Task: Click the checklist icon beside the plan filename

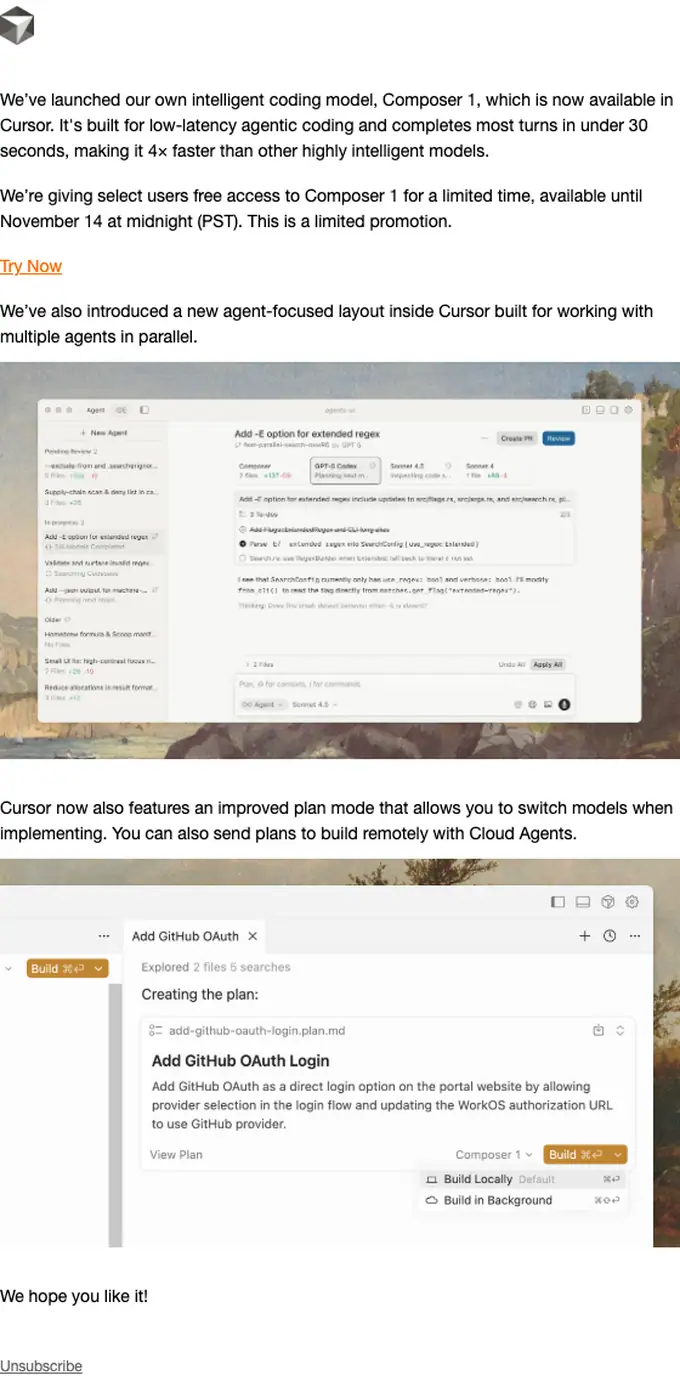Action: click(155, 1030)
